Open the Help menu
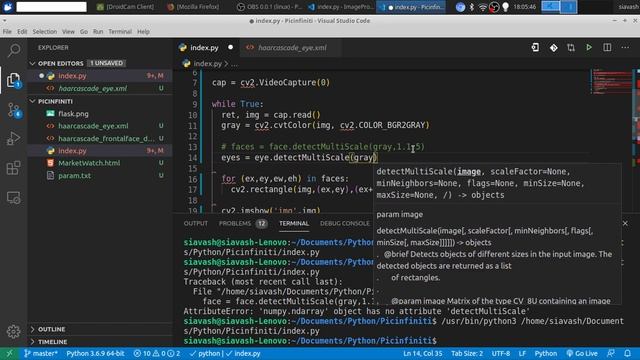This screenshot has width=640, height=360. coord(143,31)
